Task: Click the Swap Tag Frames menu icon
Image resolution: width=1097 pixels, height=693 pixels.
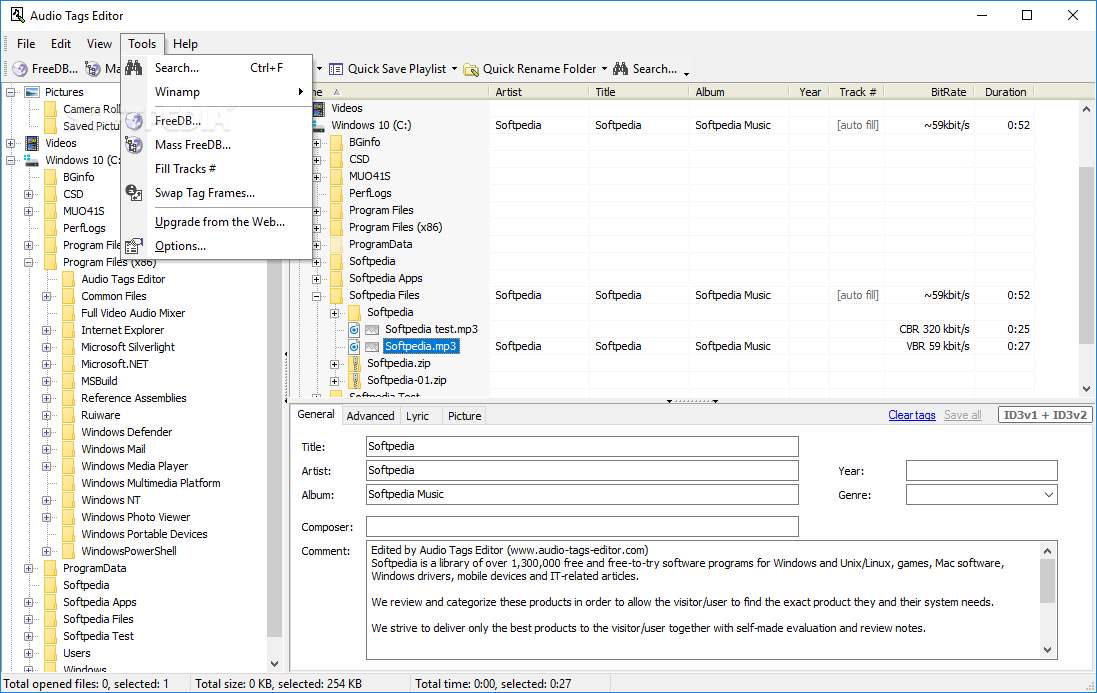Action: click(133, 192)
